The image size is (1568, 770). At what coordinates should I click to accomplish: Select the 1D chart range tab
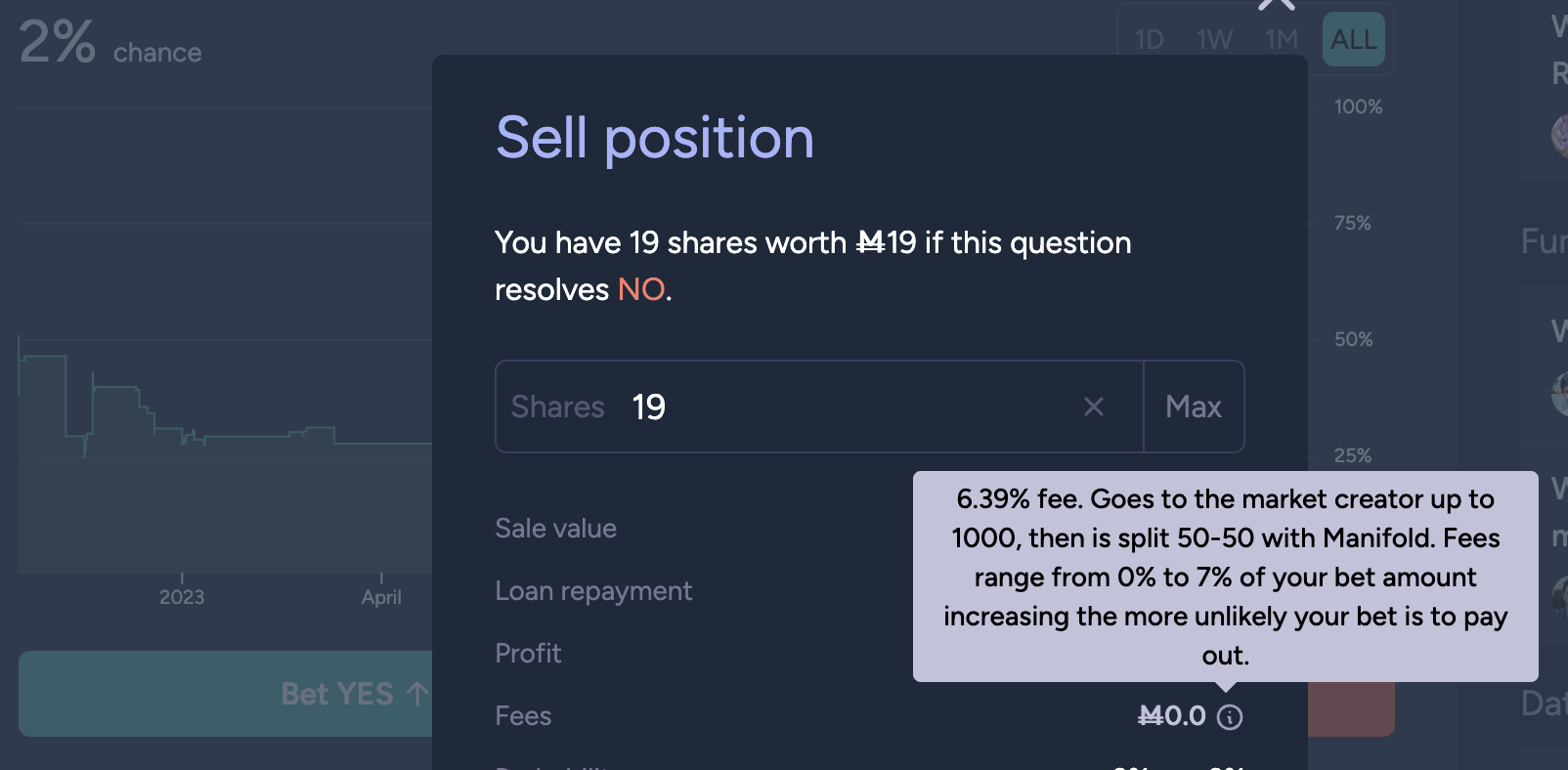(1150, 40)
